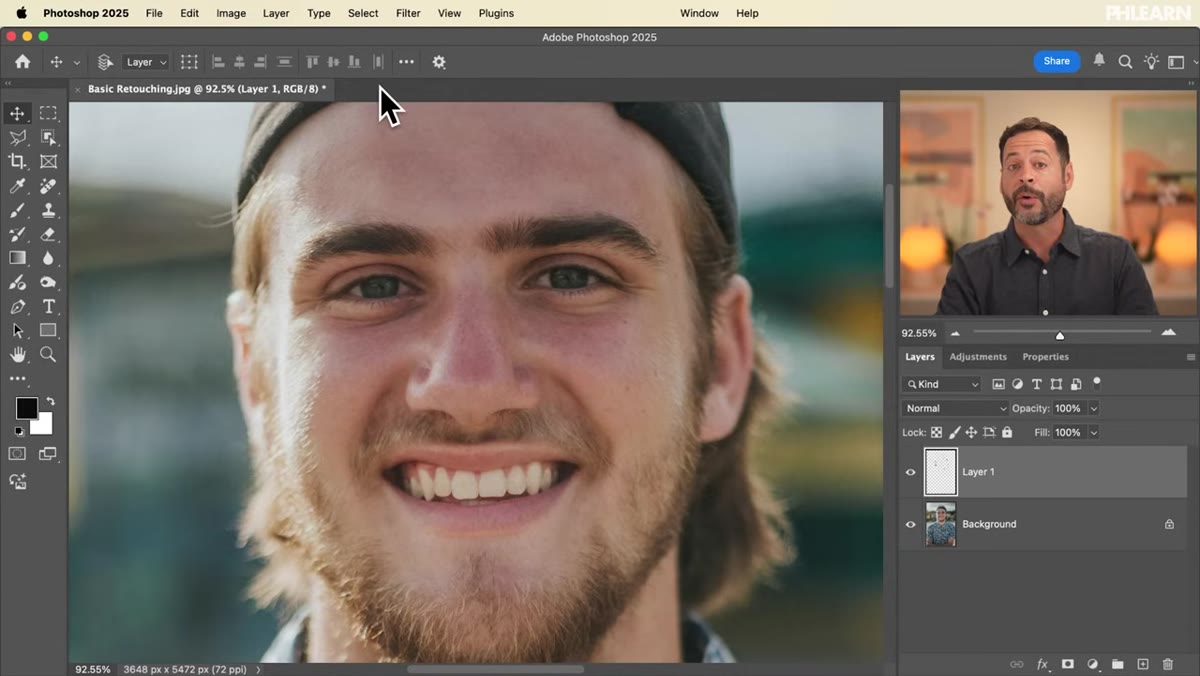
Task: Open the Filter menu
Action: point(408,13)
